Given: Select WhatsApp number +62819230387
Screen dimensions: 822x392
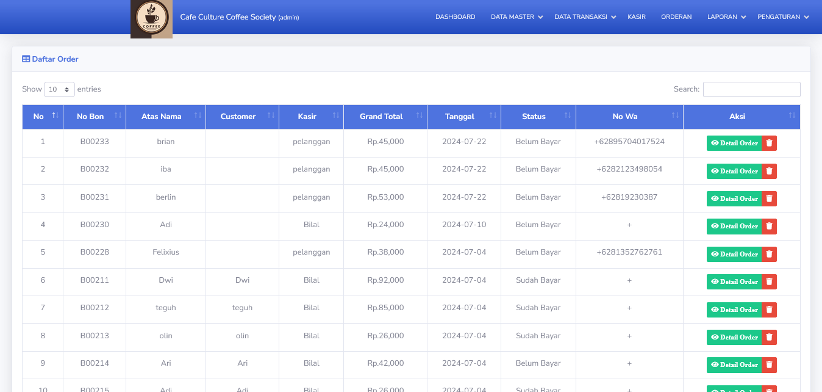Looking at the screenshot, I should click(x=629, y=197).
